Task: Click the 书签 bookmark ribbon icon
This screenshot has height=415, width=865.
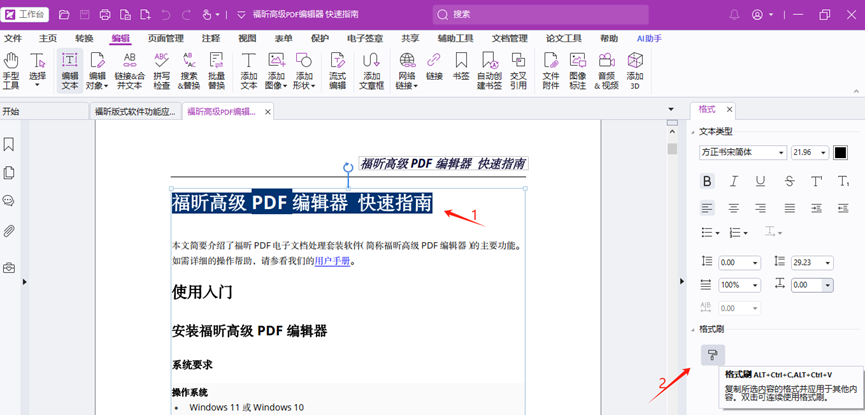Action: (461, 68)
